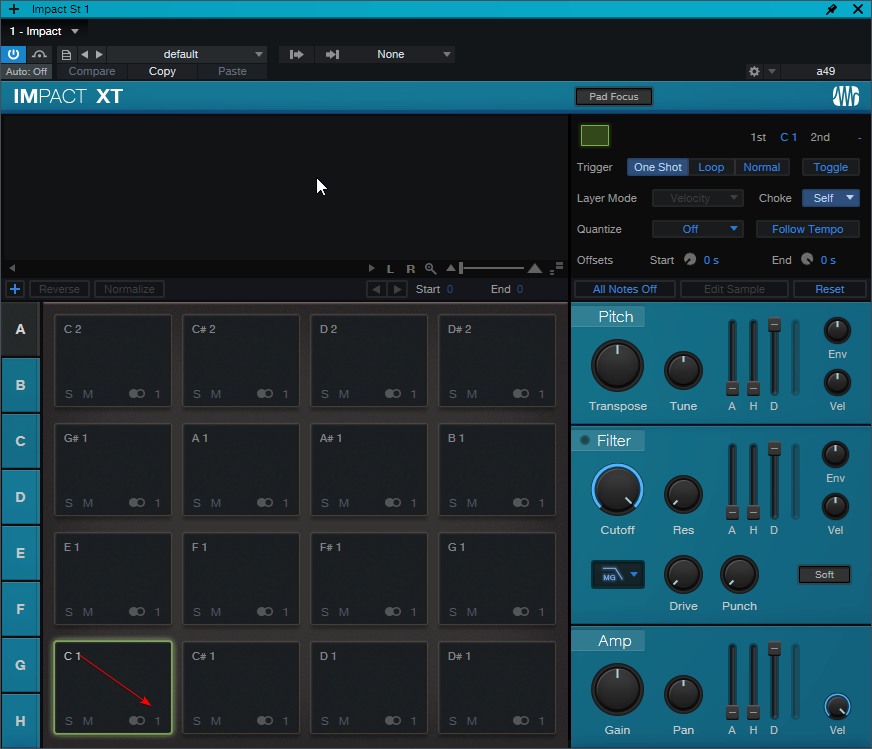Click the small zoom-out triangle icon

(450, 269)
